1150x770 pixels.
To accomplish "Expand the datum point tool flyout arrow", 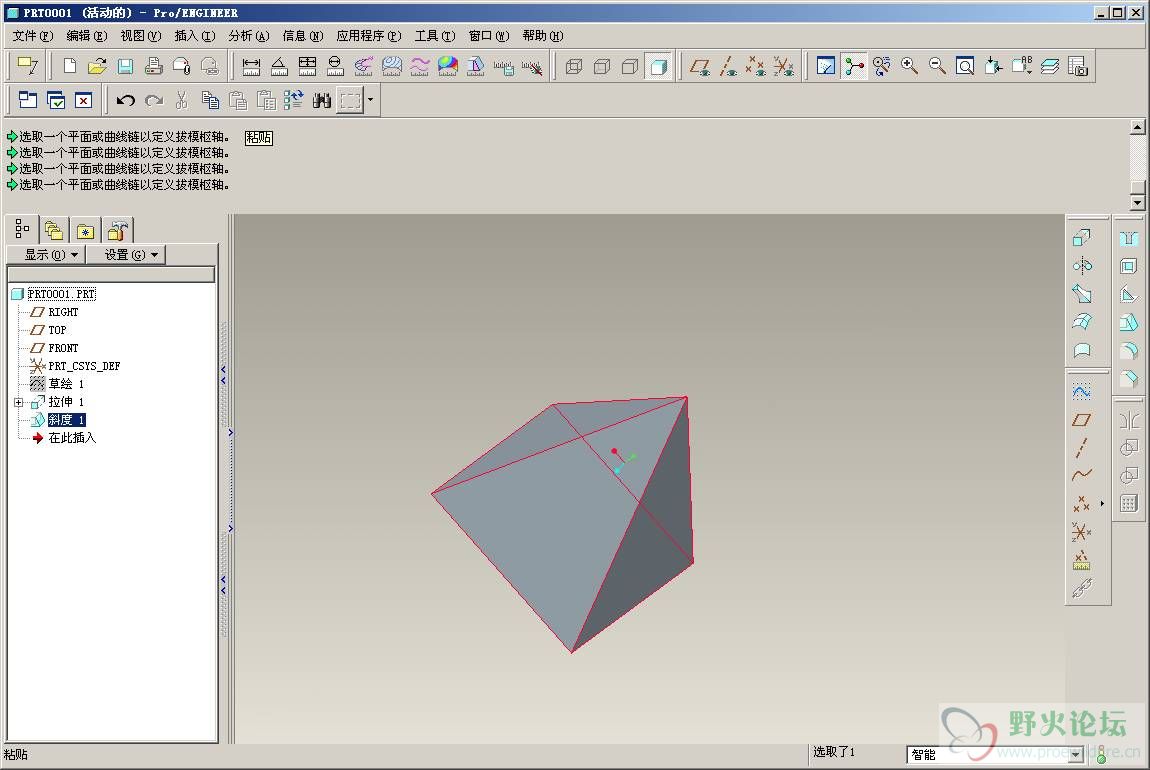I will click(1102, 504).
